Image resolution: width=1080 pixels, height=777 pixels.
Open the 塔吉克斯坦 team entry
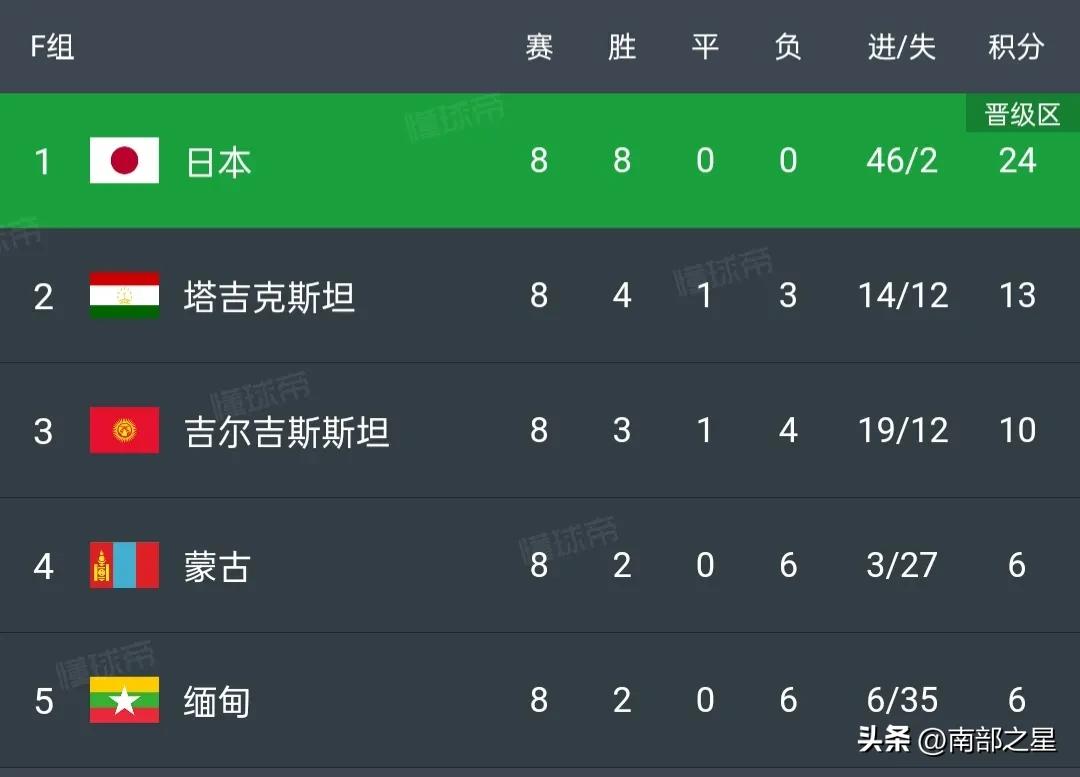pos(269,297)
